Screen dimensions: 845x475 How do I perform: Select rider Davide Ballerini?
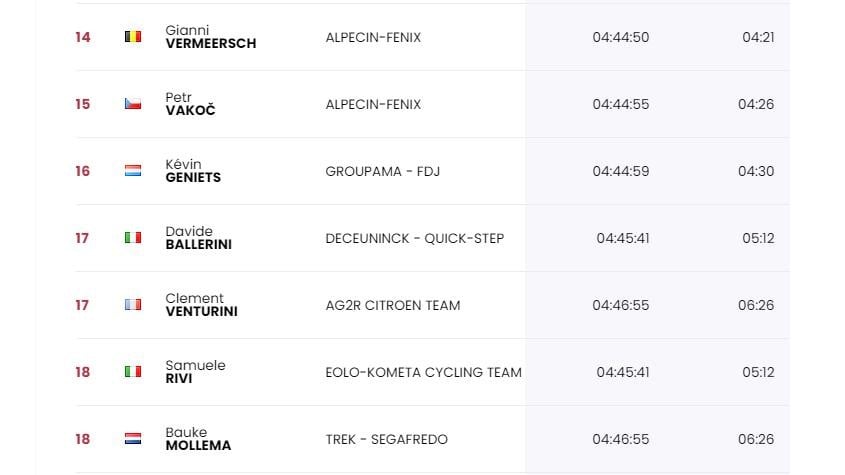click(198, 238)
